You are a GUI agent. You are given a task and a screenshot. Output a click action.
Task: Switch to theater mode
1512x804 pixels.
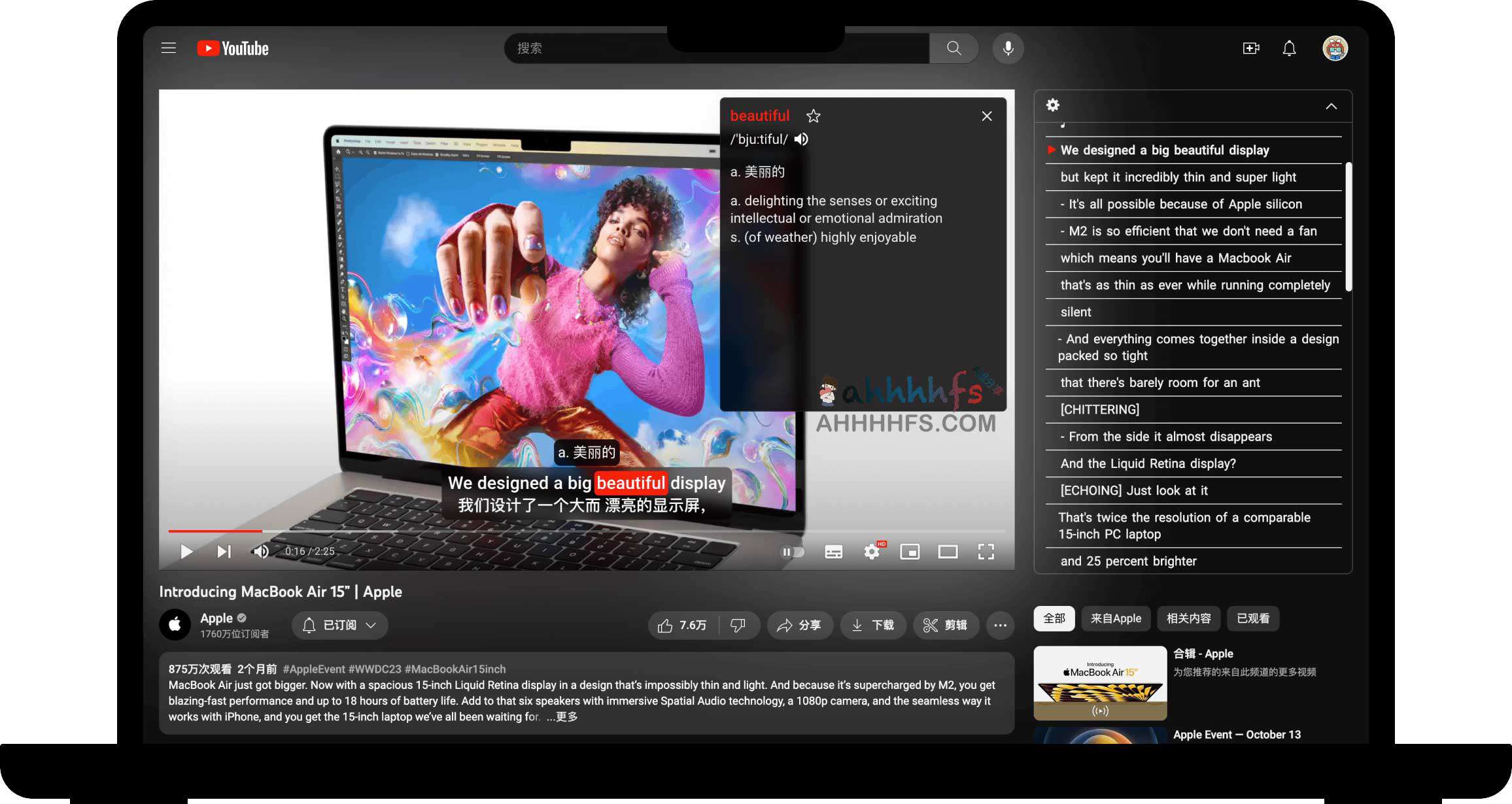pos(947,552)
